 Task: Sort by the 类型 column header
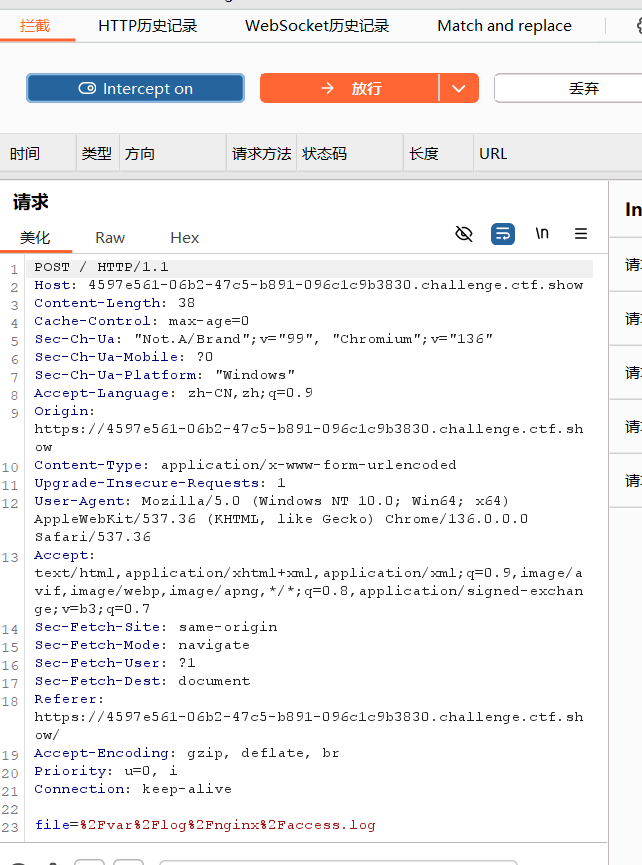coord(97,154)
